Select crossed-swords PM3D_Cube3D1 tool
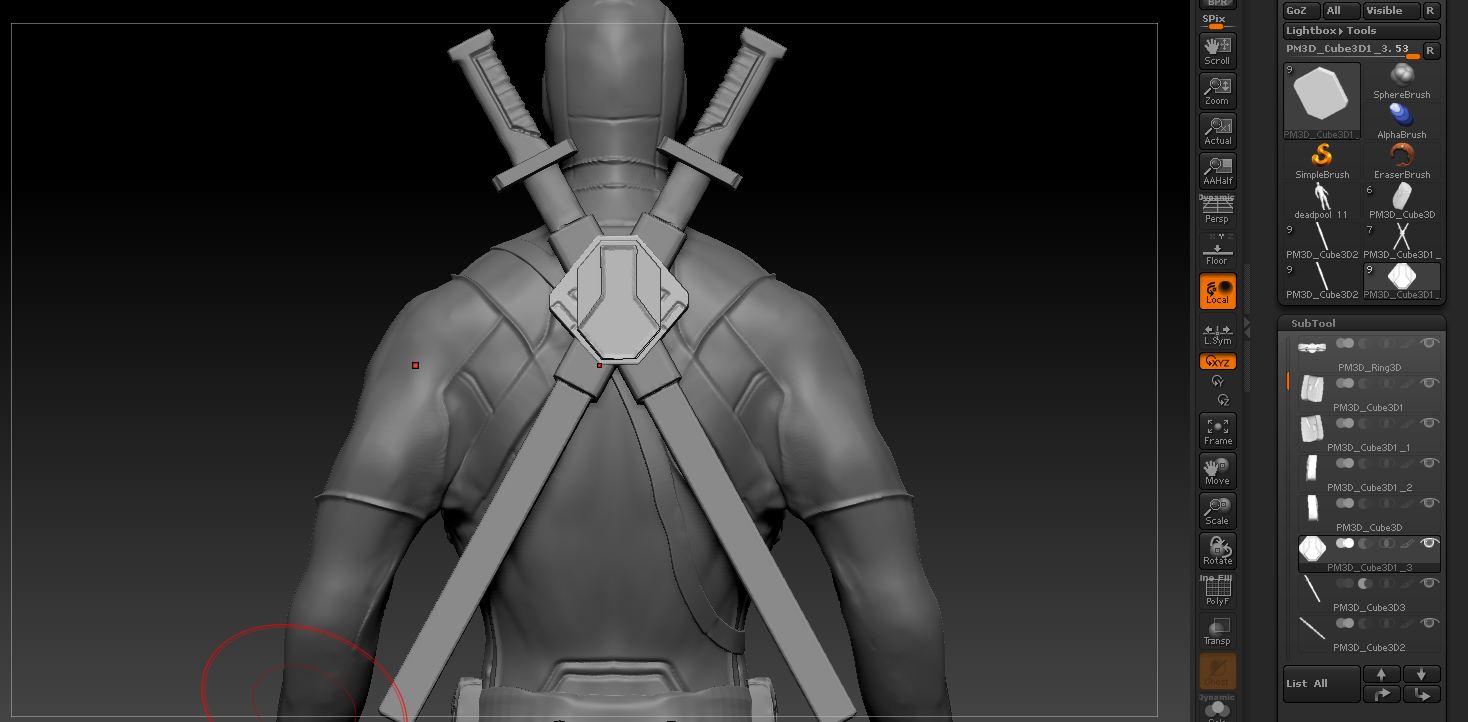 click(x=1402, y=241)
